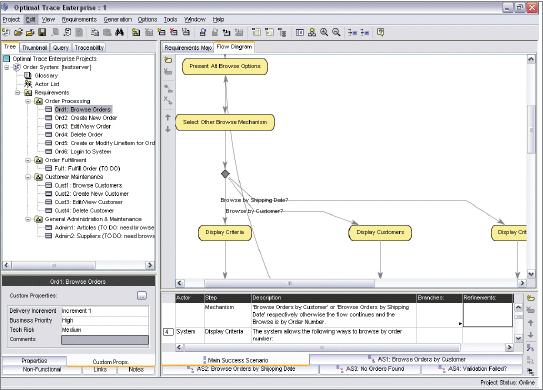Screen dimensions: 543x390
Task: Click the red X delete requirement icon
Action: (x=173, y=33)
